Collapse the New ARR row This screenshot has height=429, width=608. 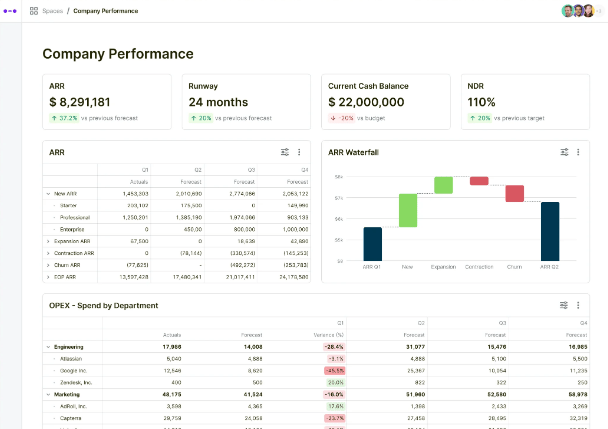point(48,194)
